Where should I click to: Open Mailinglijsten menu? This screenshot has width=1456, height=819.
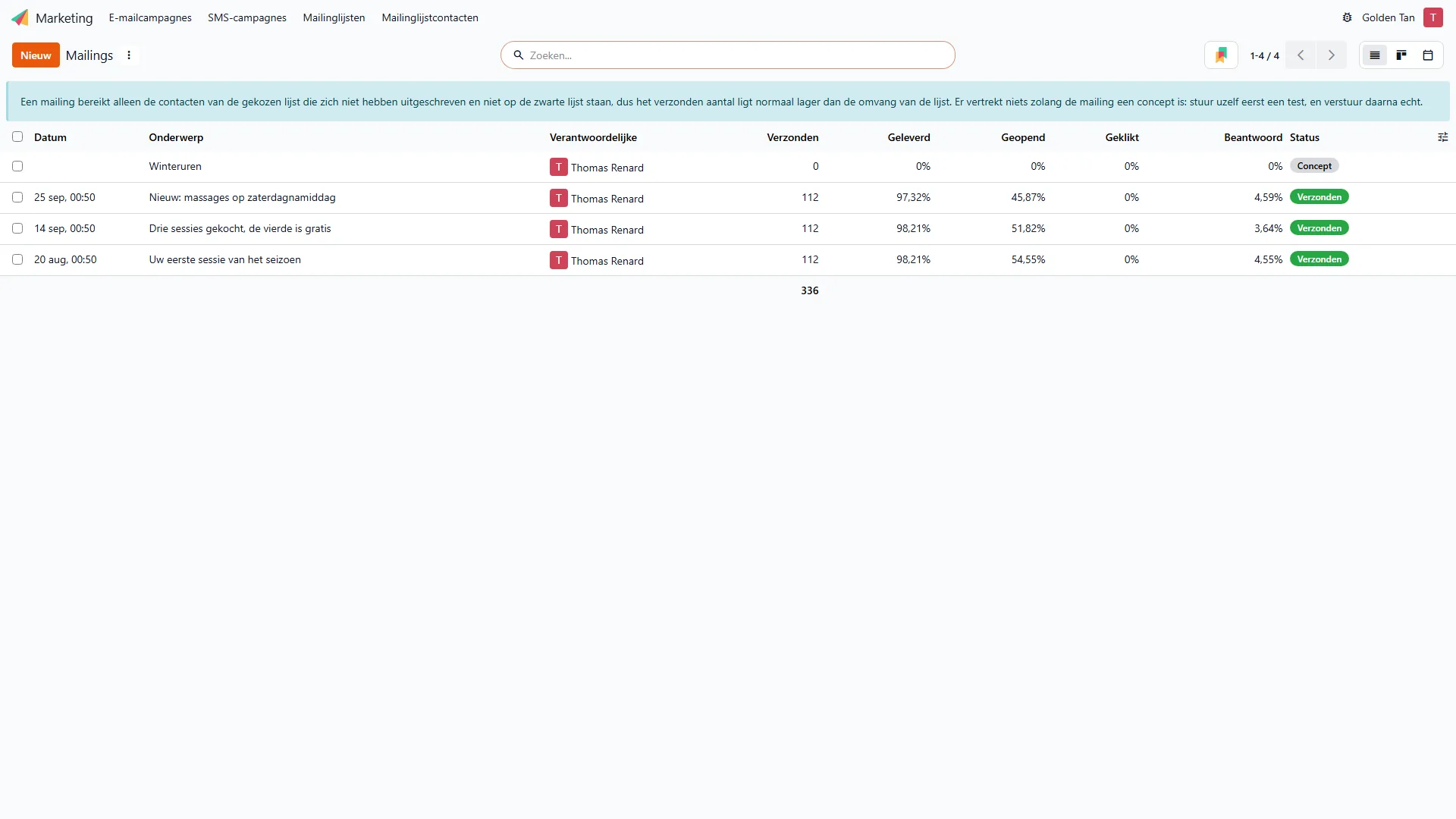point(334,17)
